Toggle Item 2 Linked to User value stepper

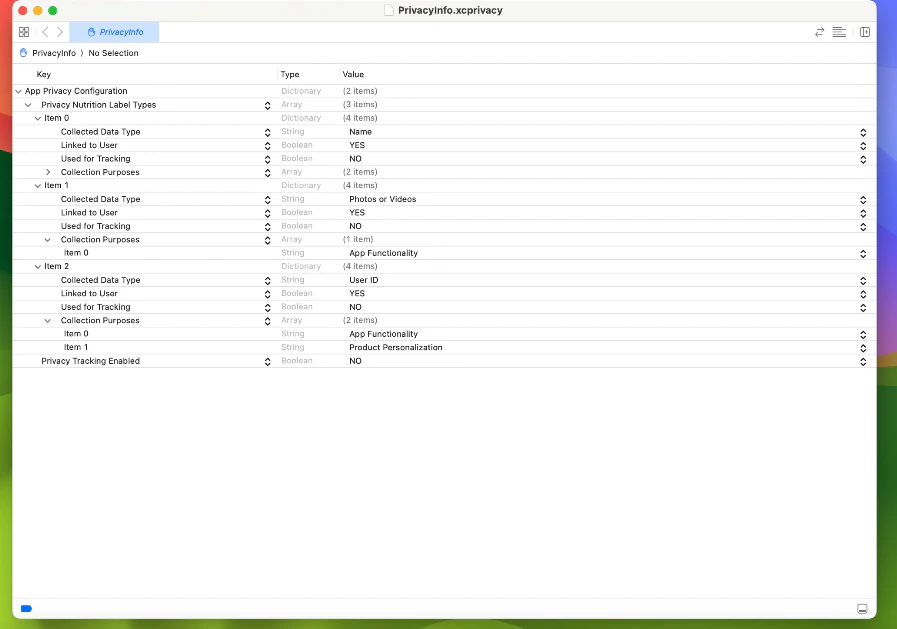click(x=863, y=294)
